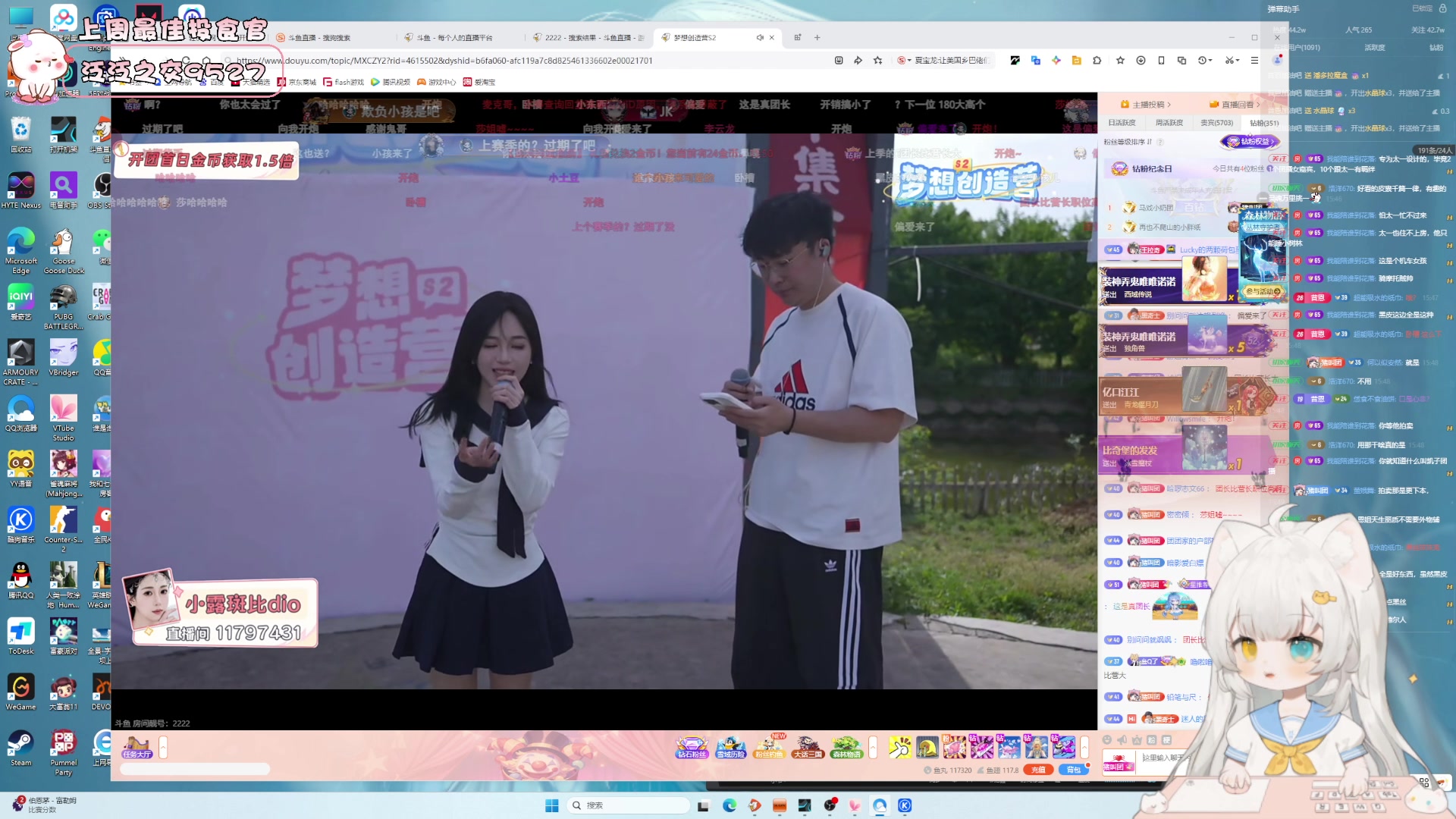
Task: Open the mobile phone view icon
Action: [x=1161, y=61]
